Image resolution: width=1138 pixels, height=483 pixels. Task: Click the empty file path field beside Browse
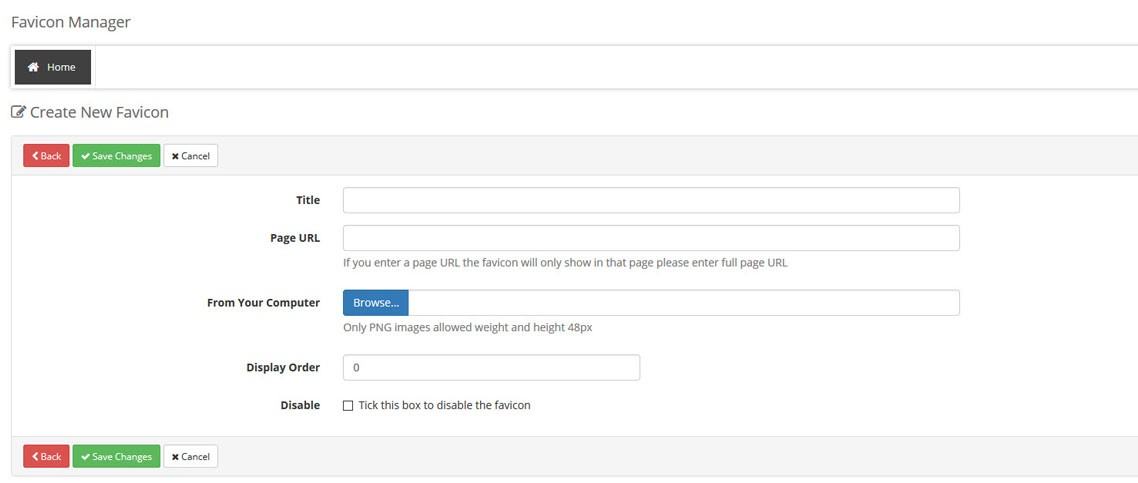coord(683,303)
